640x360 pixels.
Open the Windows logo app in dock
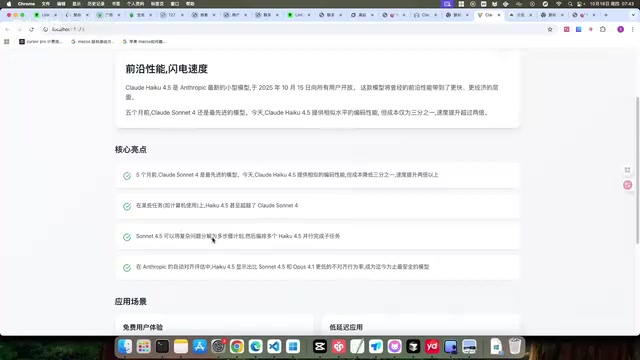(293, 347)
